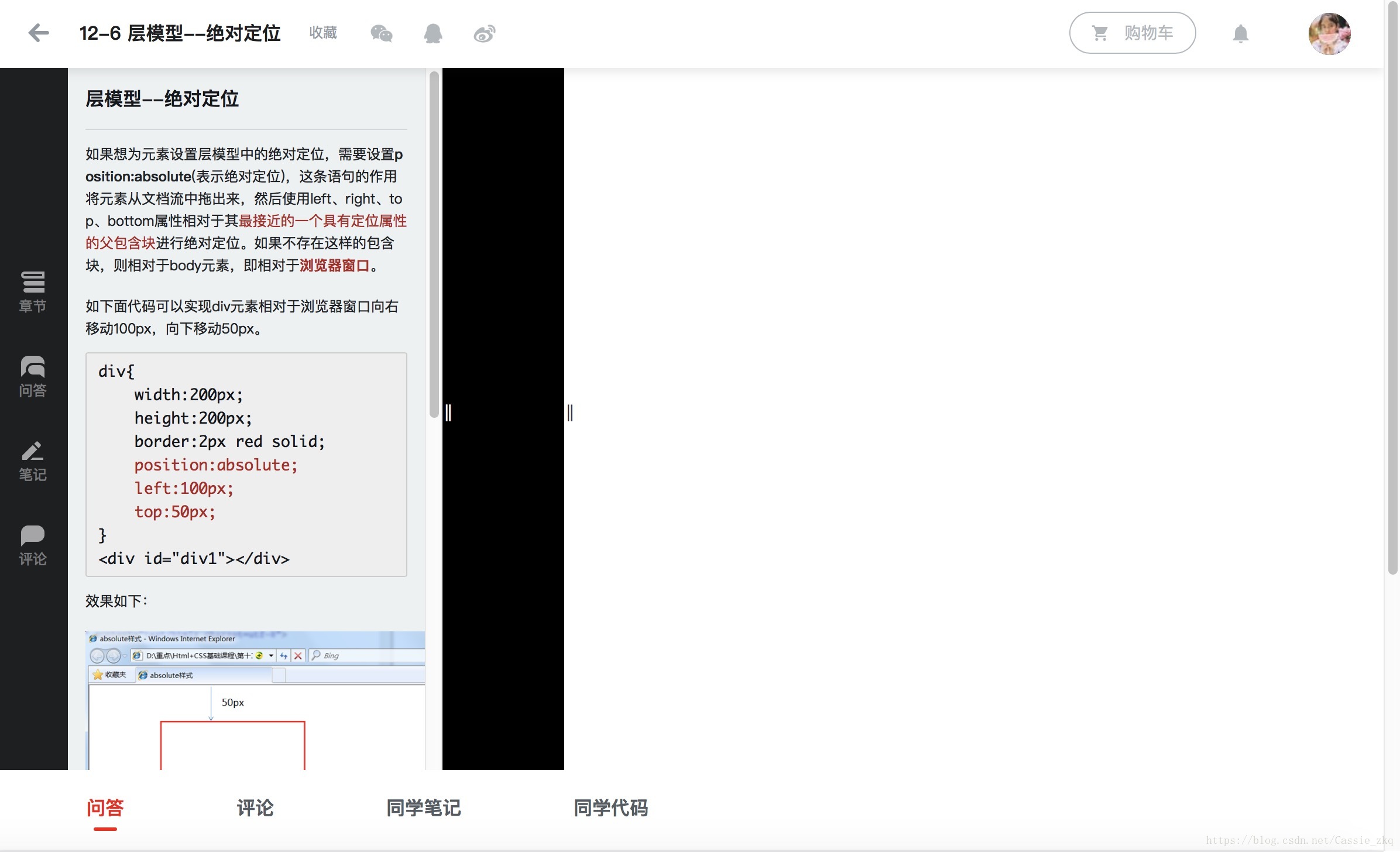1400x852 pixels.
Task: Share via the QQ penguin icon
Action: (433, 33)
